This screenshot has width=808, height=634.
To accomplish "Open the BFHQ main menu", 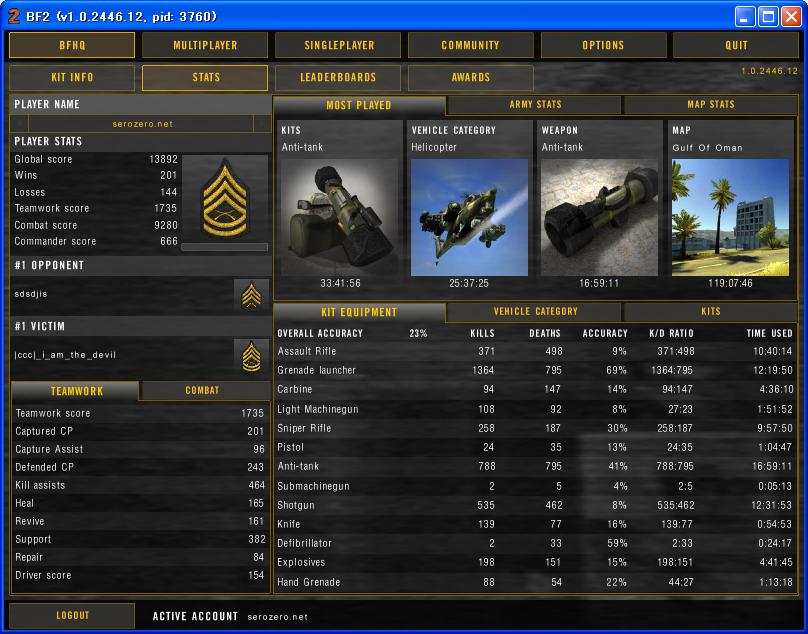I will click(x=72, y=45).
